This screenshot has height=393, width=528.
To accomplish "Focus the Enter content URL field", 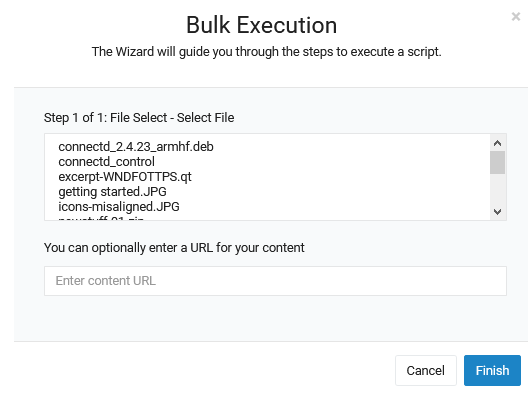I will point(275,281).
